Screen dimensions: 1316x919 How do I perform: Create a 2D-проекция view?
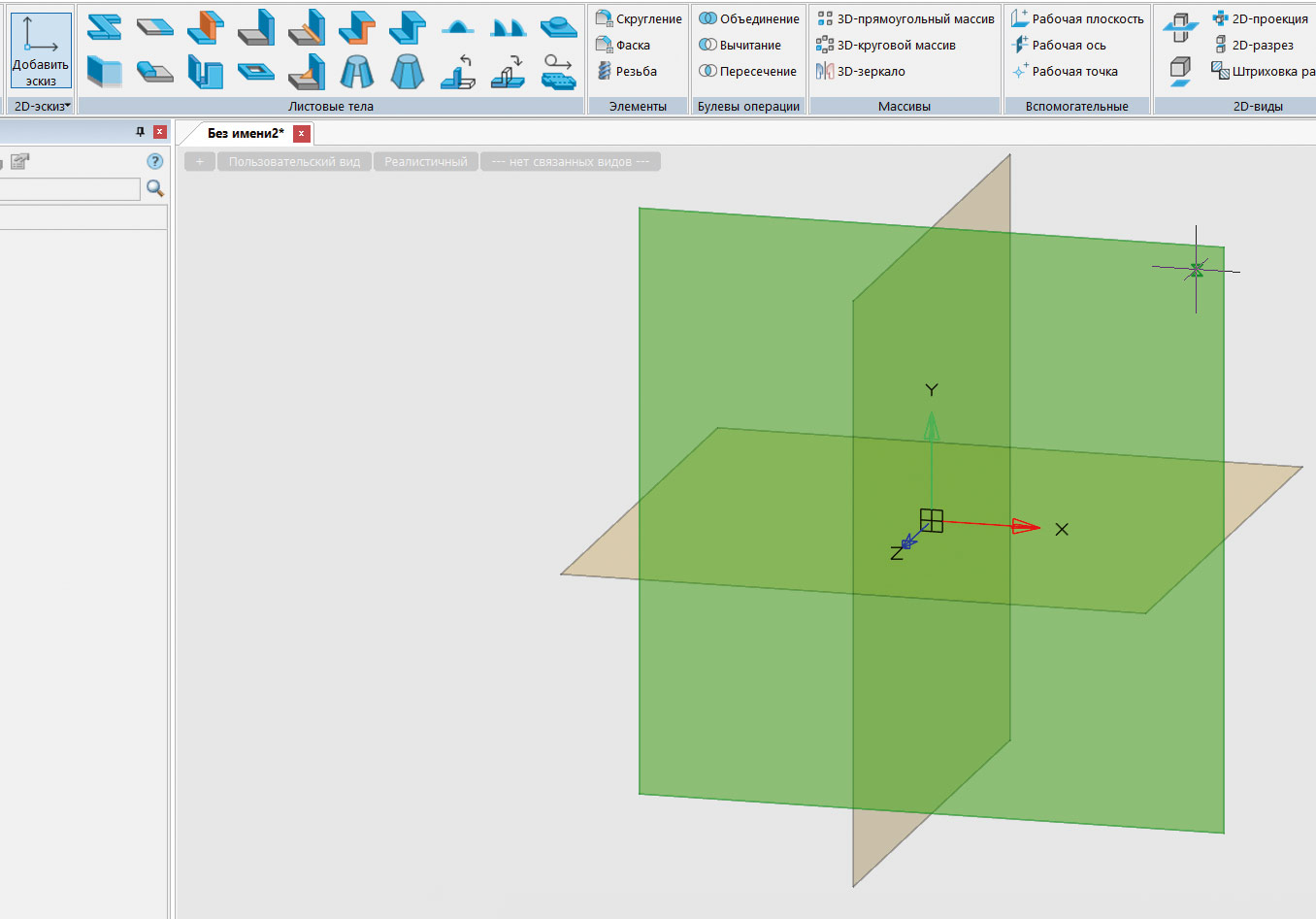click(x=1260, y=18)
